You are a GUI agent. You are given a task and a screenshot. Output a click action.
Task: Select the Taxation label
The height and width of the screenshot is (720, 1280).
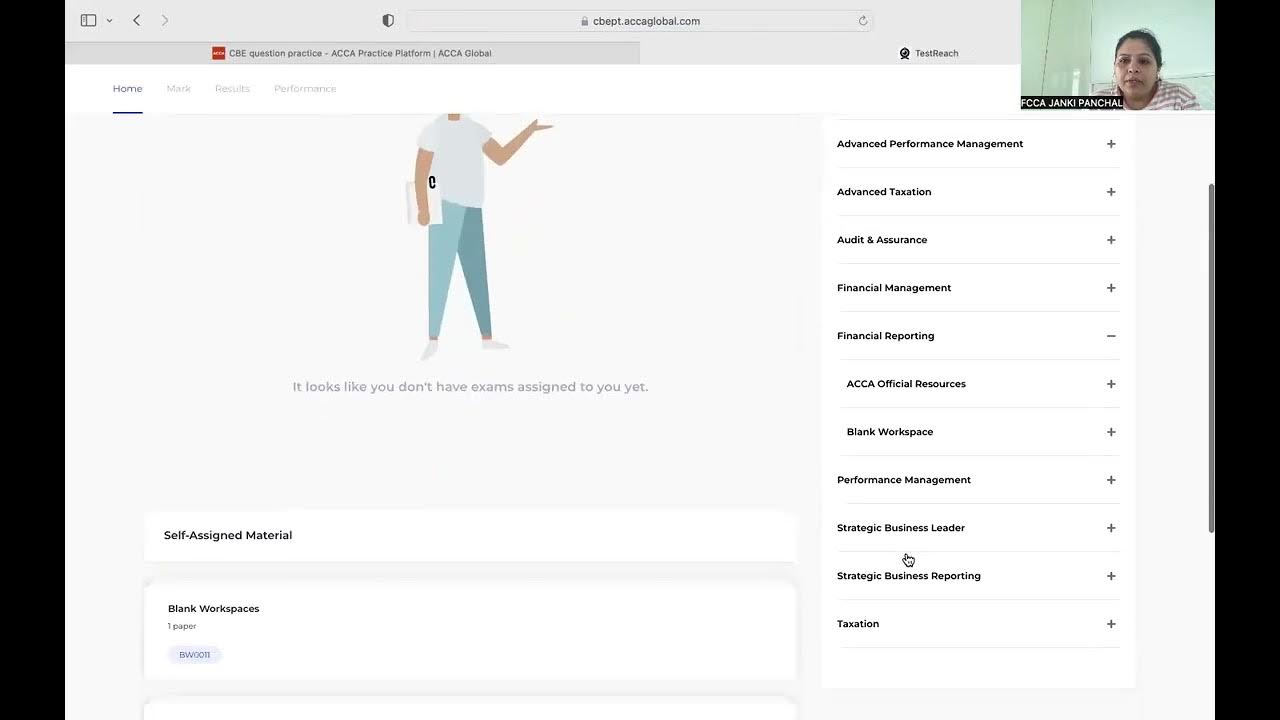click(x=858, y=624)
